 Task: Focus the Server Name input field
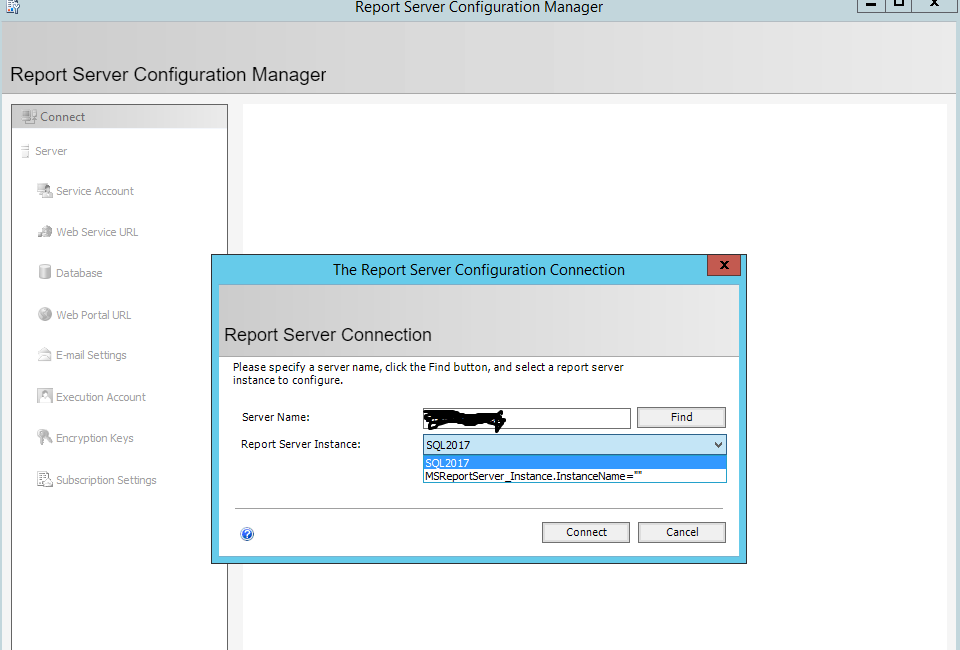527,419
